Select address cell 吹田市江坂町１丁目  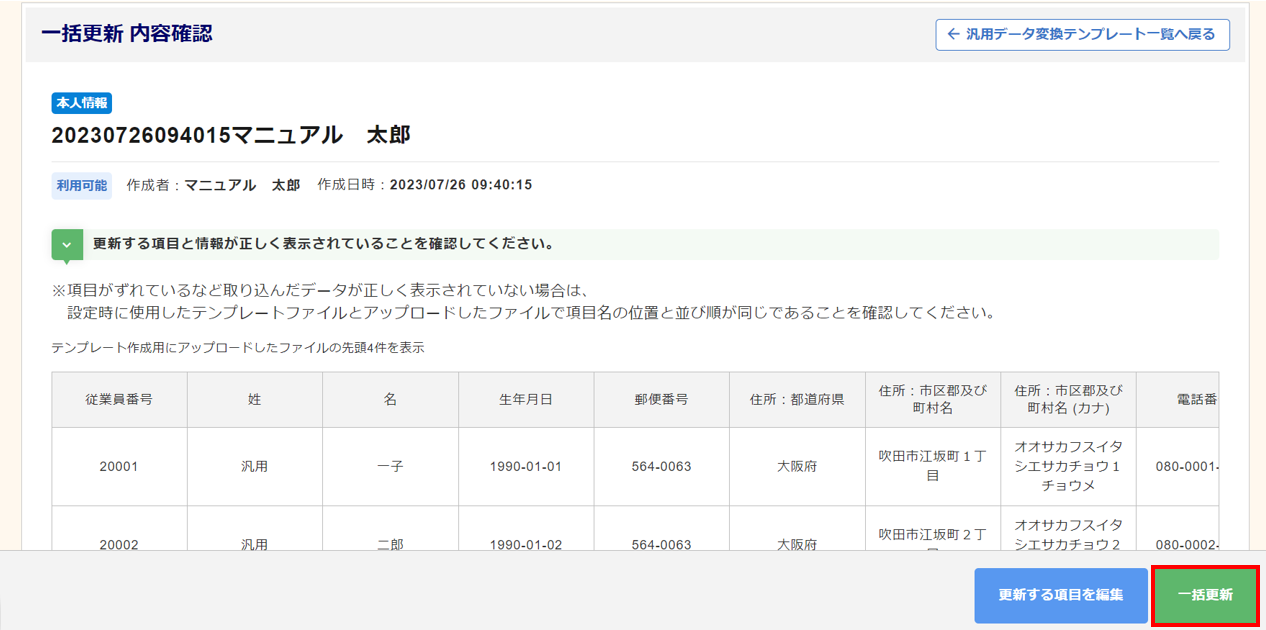(933, 467)
